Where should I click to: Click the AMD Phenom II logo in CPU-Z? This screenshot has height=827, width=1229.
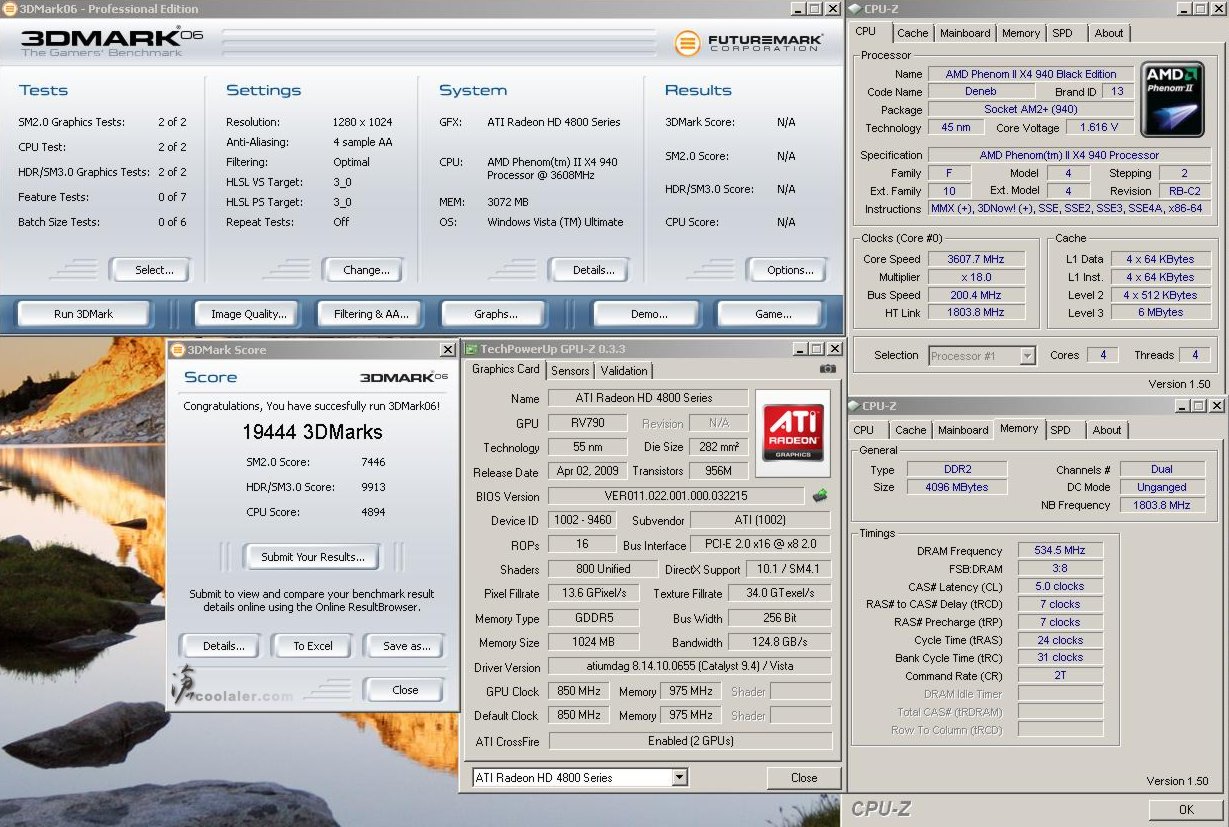click(1172, 99)
